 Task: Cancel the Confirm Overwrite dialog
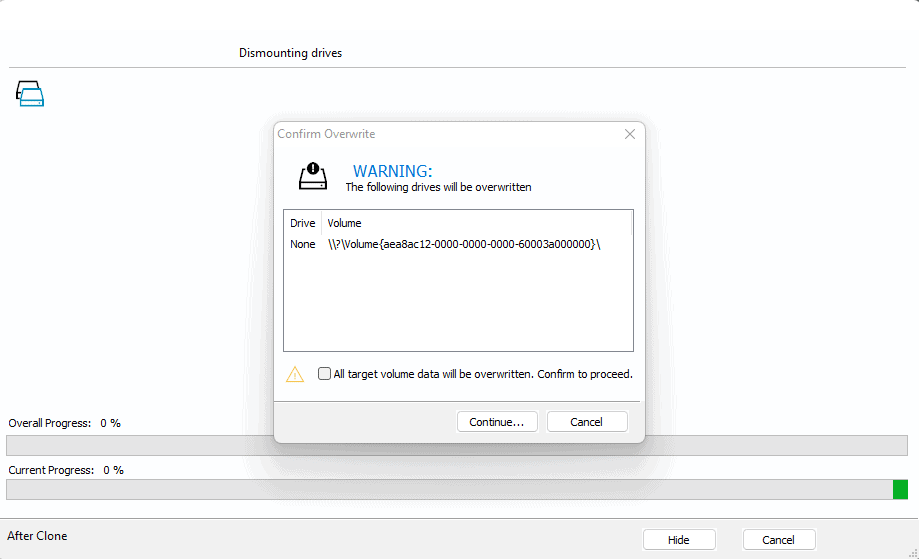coord(587,422)
